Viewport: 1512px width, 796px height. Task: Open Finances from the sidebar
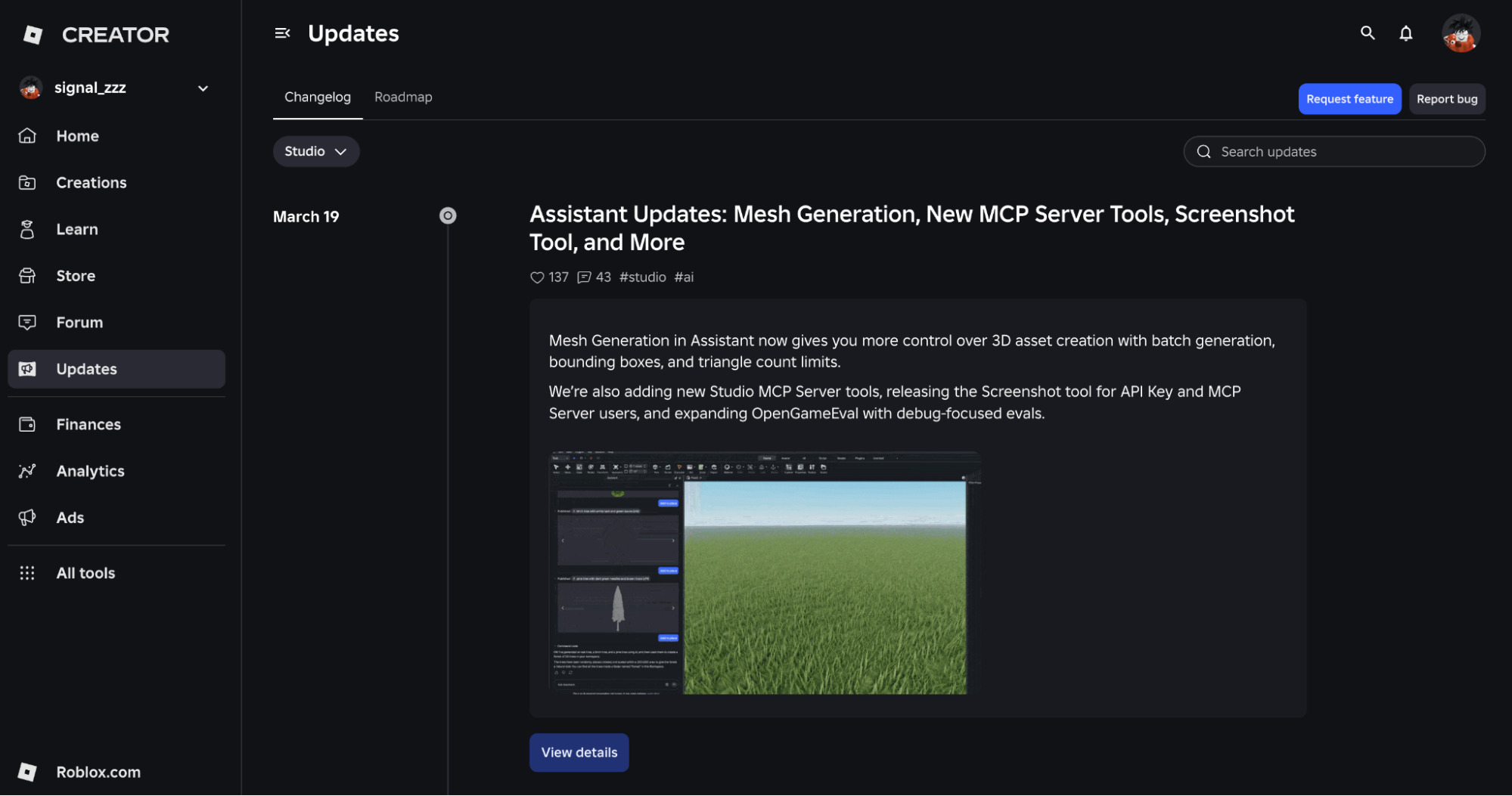click(x=116, y=425)
